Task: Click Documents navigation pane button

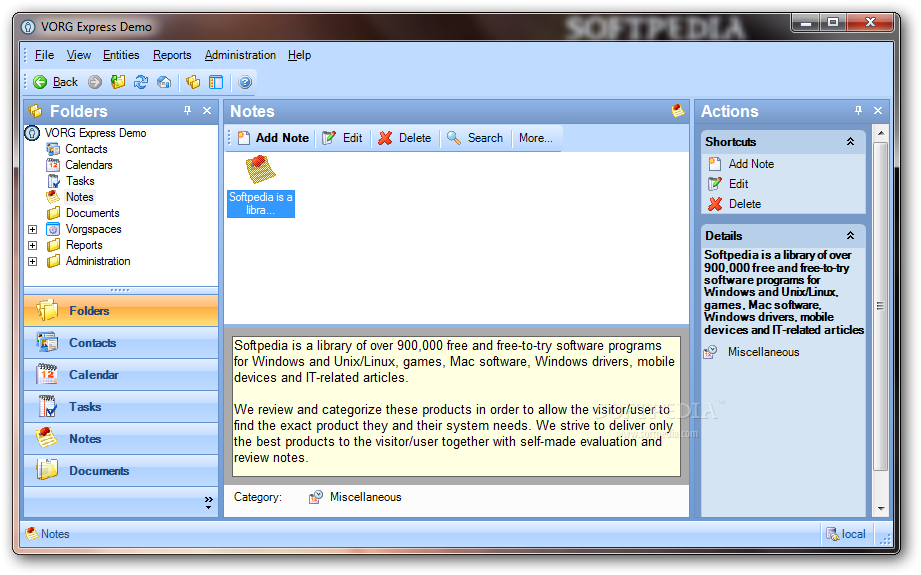Action: point(121,471)
